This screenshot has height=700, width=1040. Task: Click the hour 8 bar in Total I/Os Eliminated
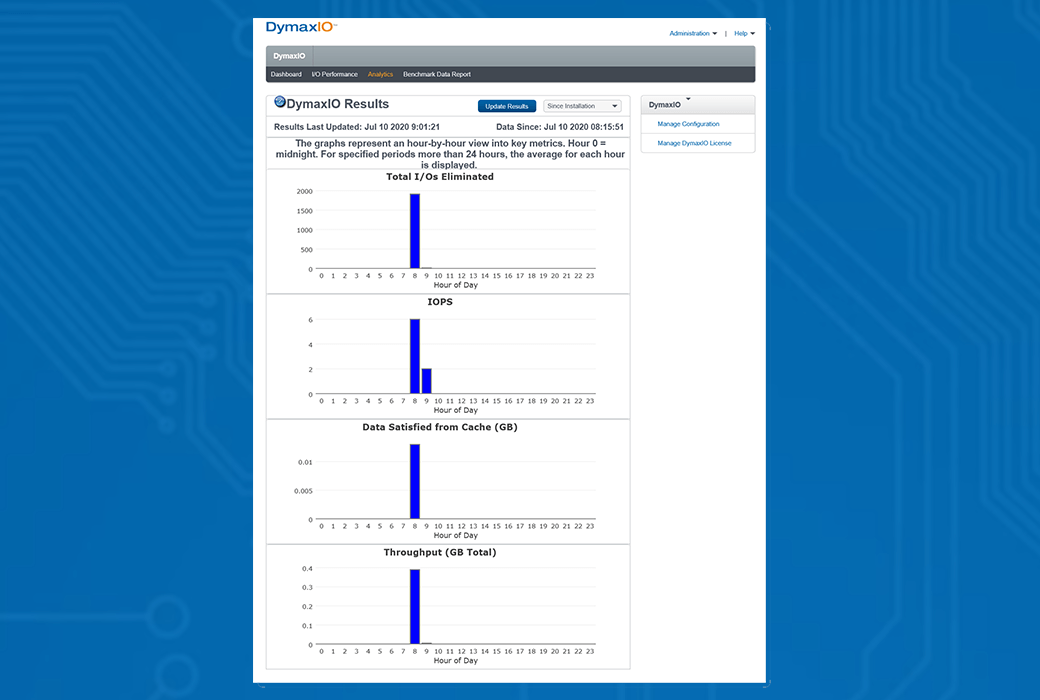pos(415,231)
